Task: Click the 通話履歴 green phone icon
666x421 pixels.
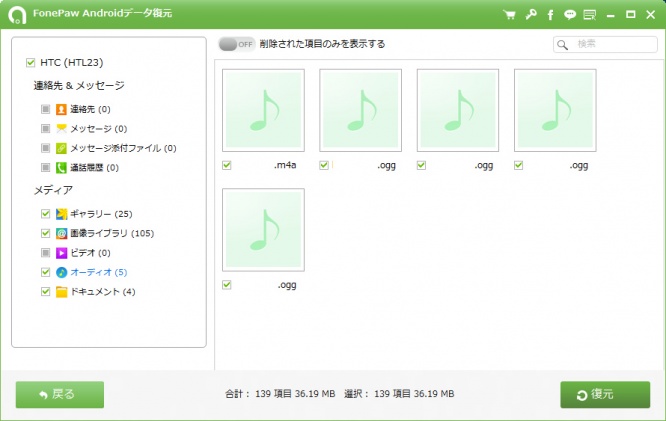Action: pyautogui.click(x=61, y=168)
